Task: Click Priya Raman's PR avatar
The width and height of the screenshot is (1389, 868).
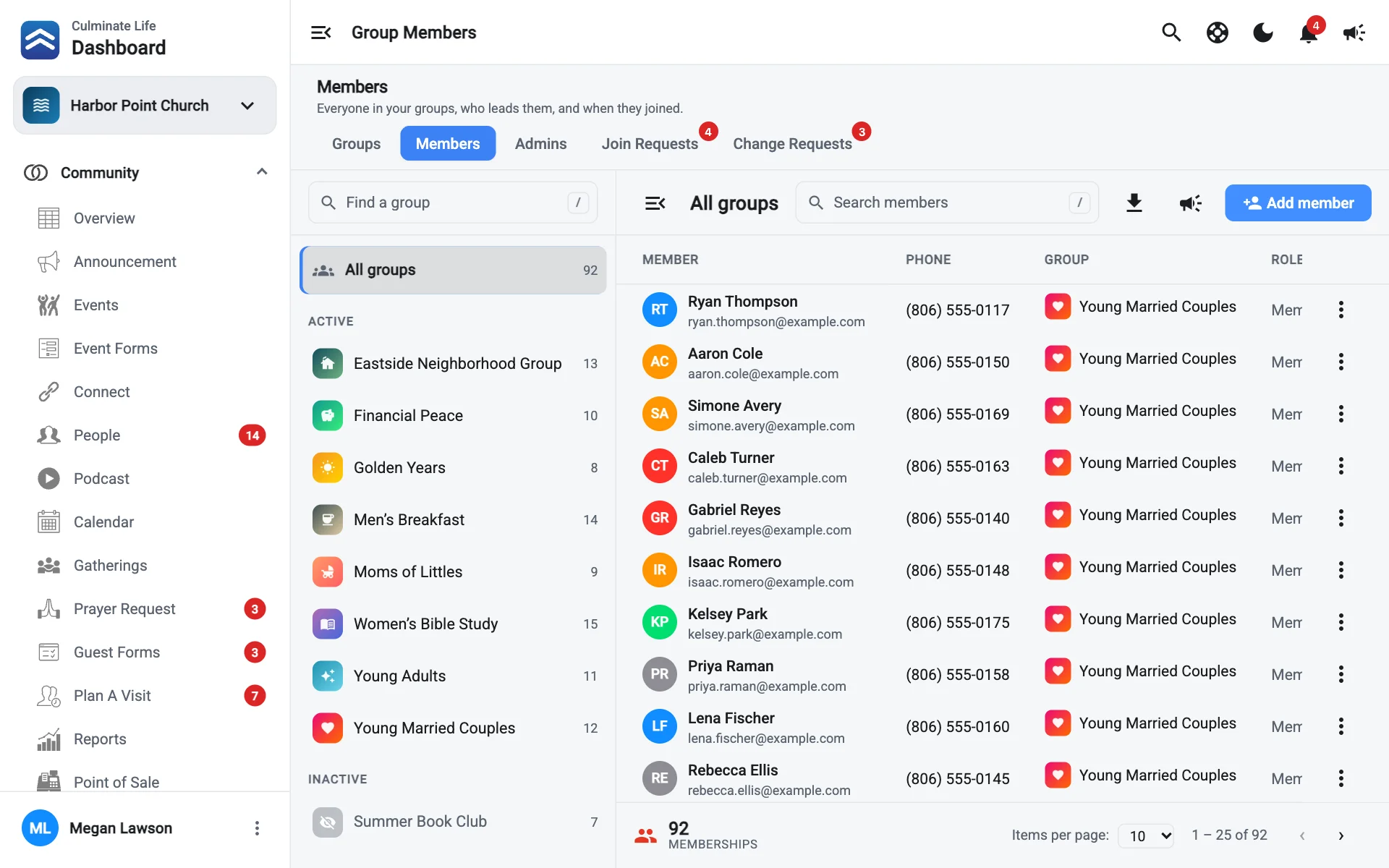Action: tap(659, 674)
